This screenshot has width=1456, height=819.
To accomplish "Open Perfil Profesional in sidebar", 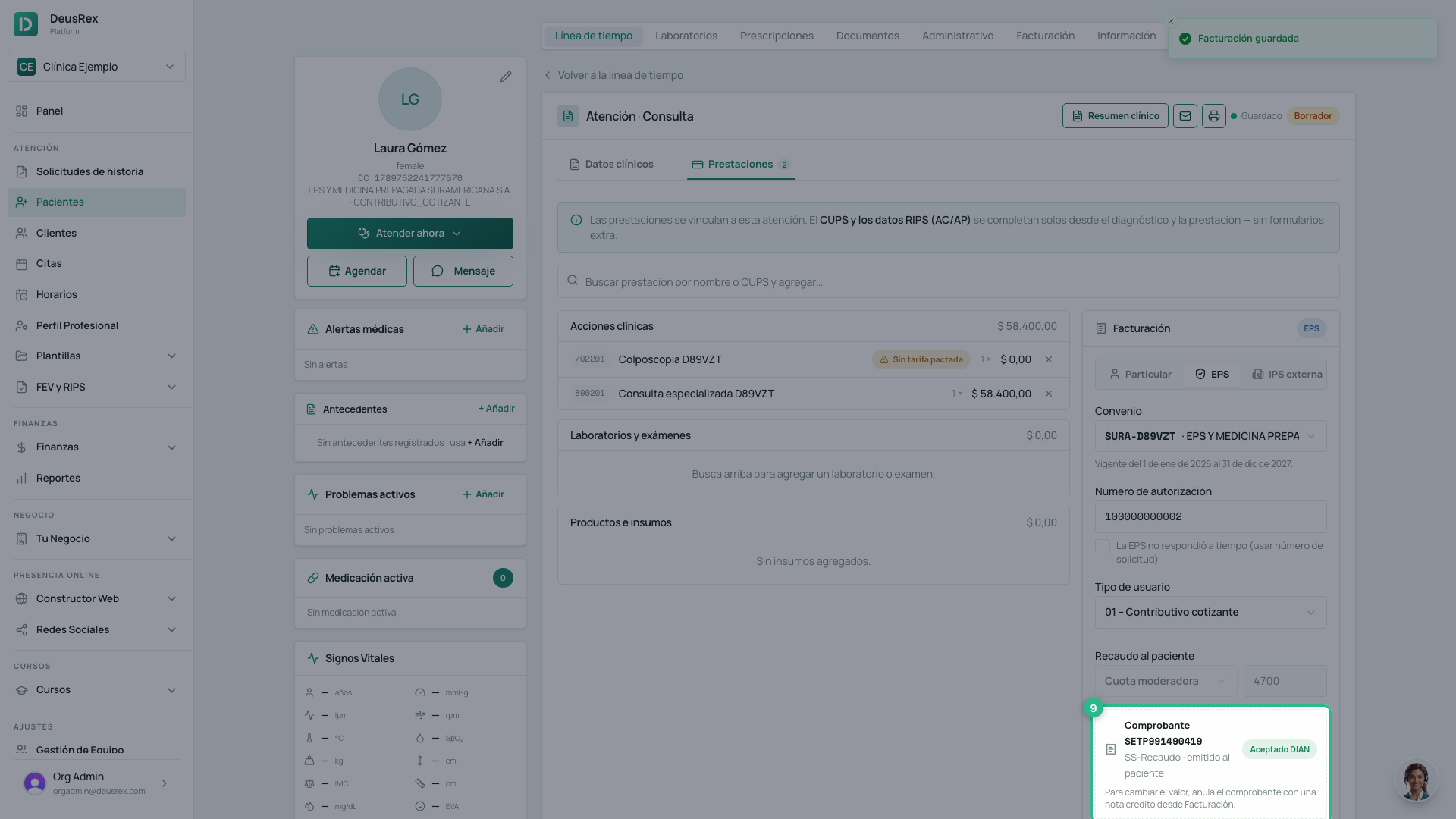I will click(96, 325).
